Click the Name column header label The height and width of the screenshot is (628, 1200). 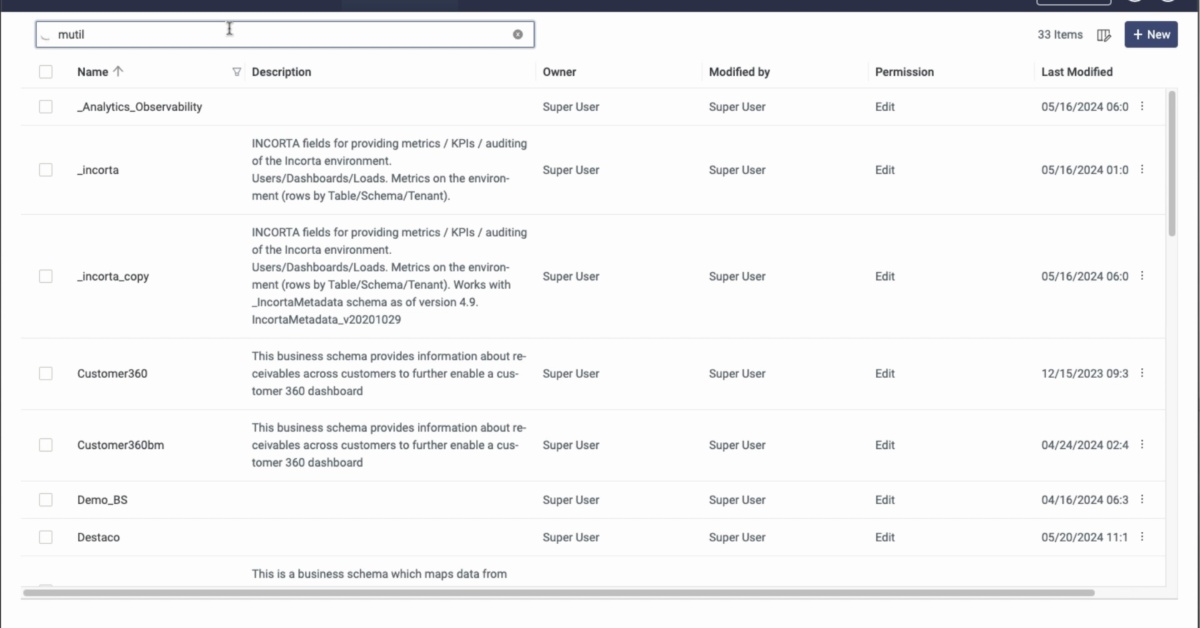pos(92,72)
